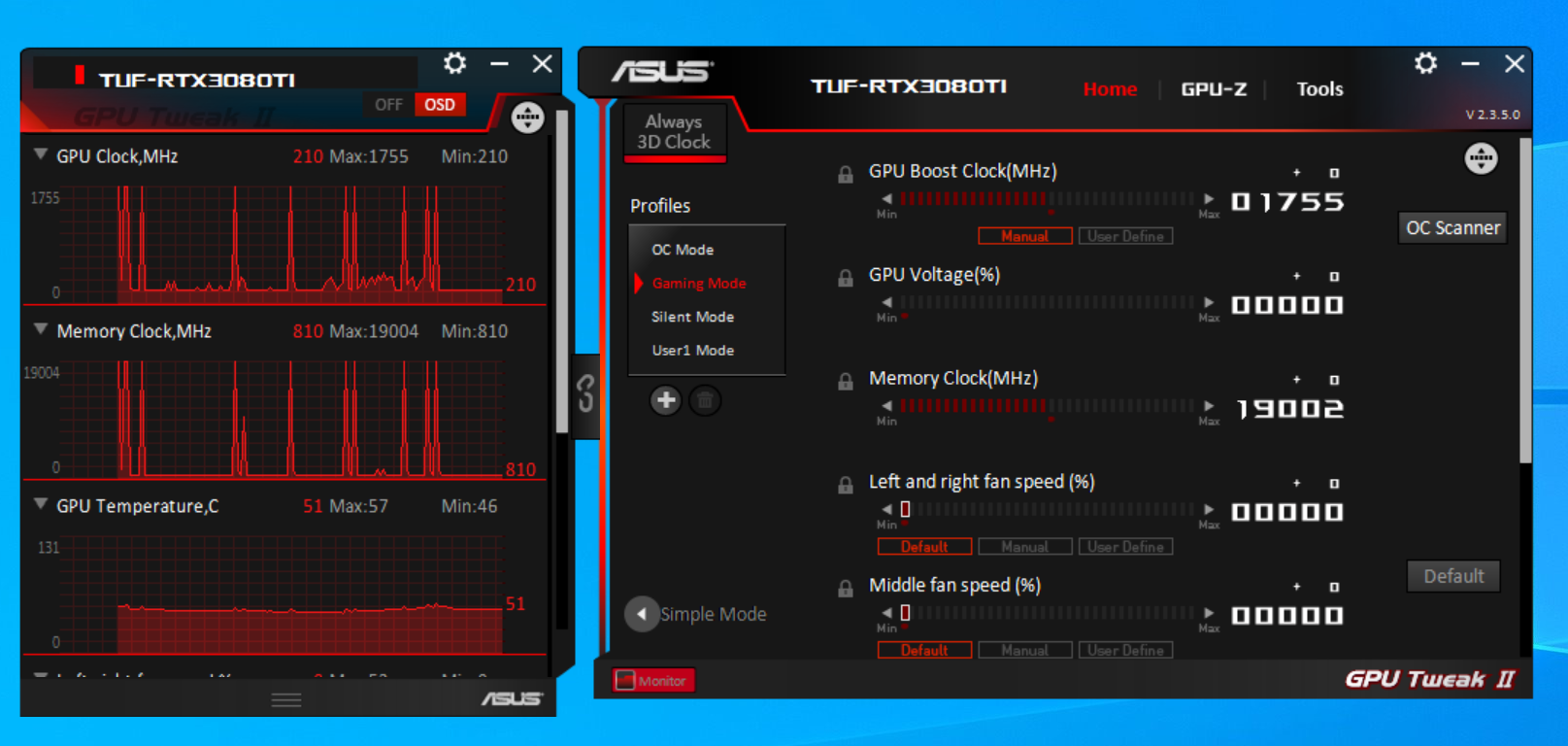1568x746 pixels.
Task: Click the hamburger grip at monitor window bottom
Action: (286, 700)
